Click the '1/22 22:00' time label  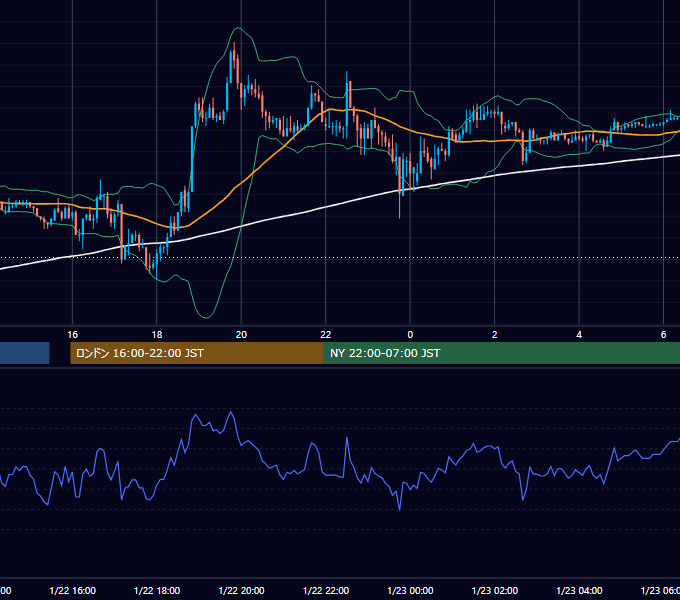click(x=326, y=590)
